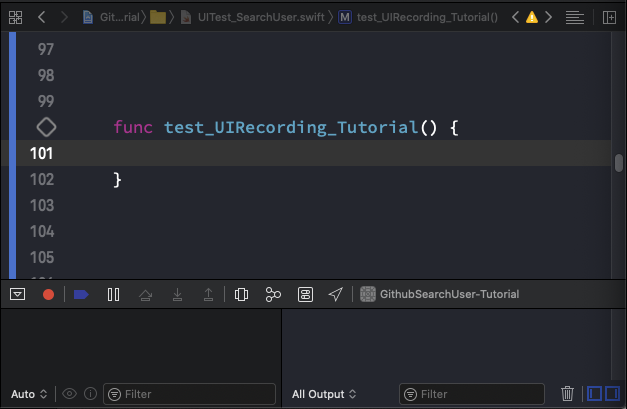Clear console with the trash icon
627x409 pixels.
567,394
